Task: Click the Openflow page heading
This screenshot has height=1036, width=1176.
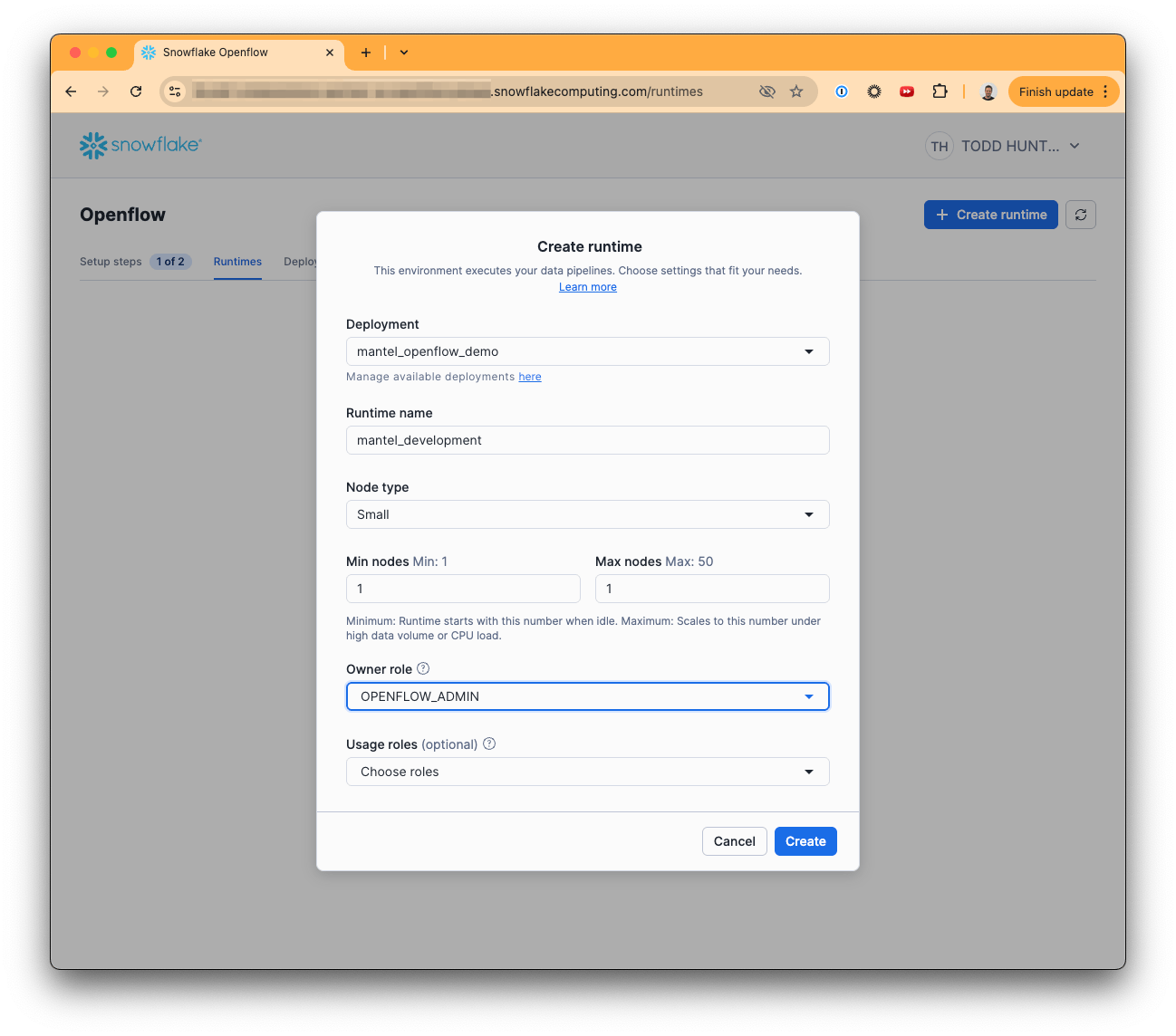Action: 122,215
